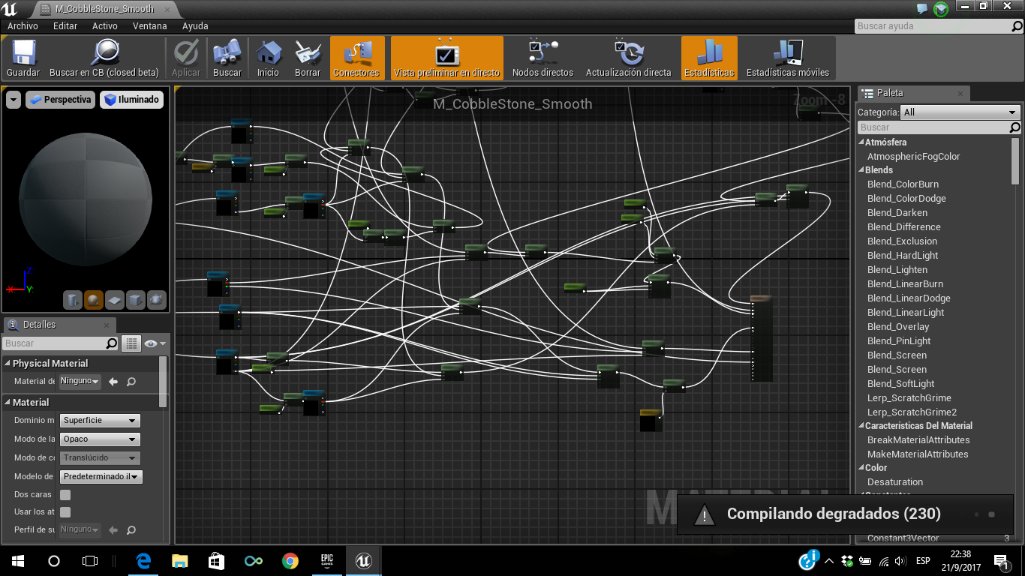The width and height of the screenshot is (1025, 576).
Task: Open the Ventana menu
Action: pos(150,25)
